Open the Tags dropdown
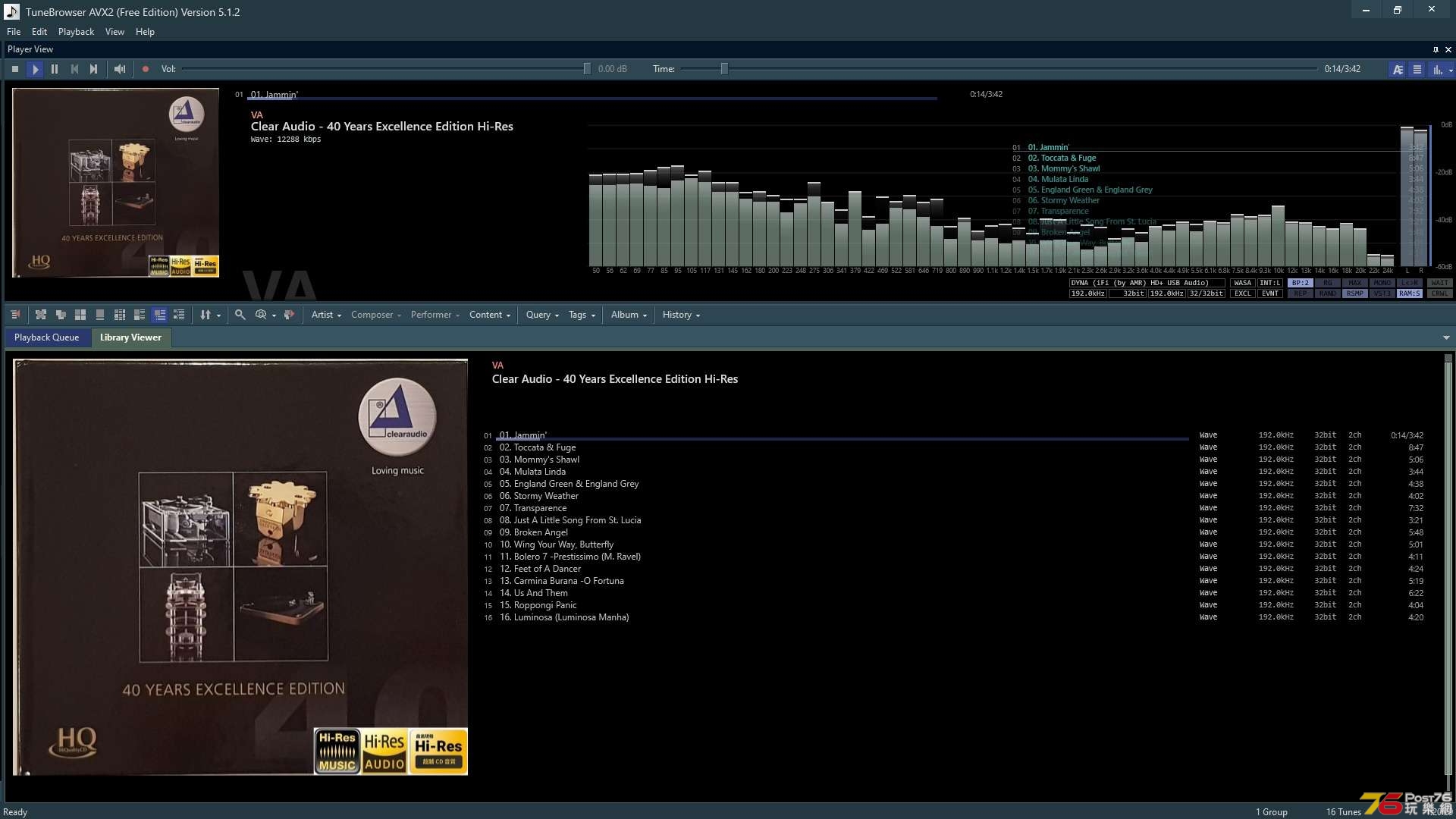 [x=582, y=315]
